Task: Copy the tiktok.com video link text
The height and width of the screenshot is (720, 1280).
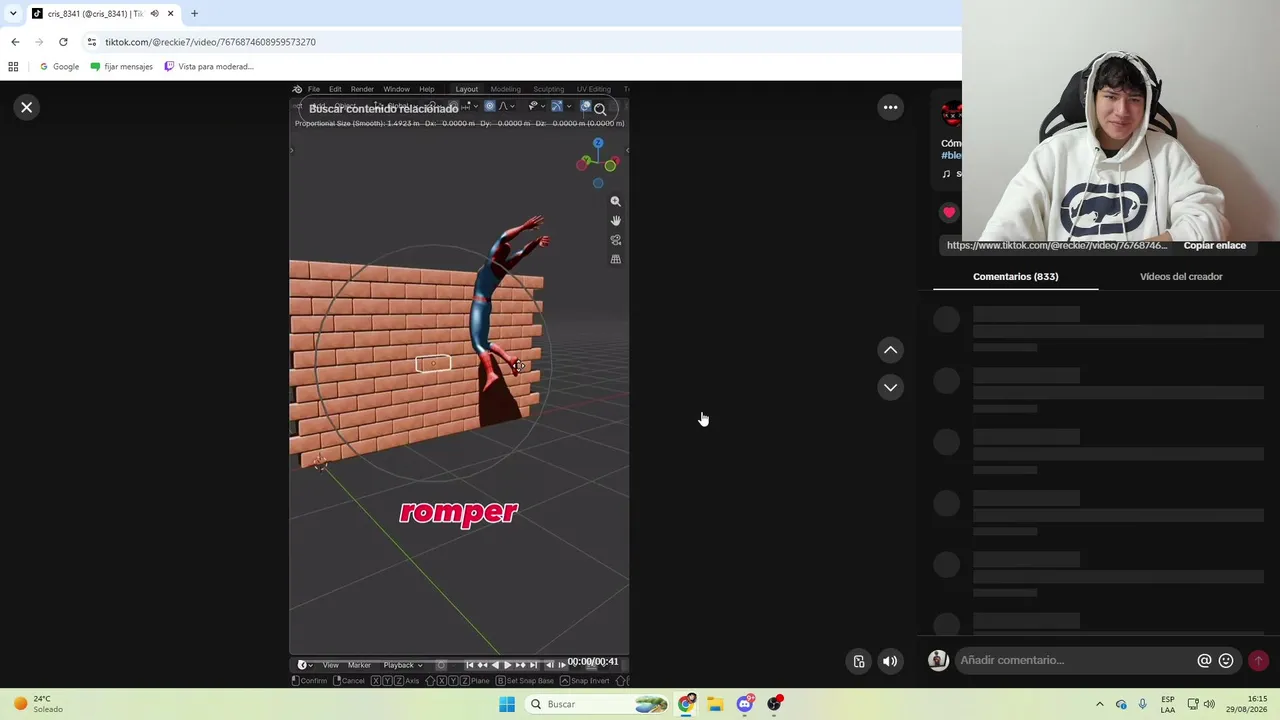Action: tap(1057, 245)
